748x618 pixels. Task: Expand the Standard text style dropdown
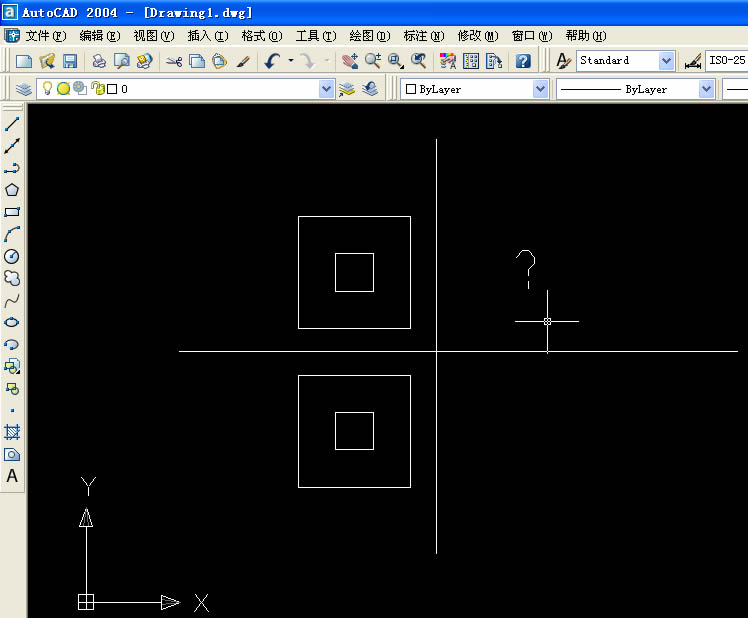pyautogui.click(x=666, y=61)
